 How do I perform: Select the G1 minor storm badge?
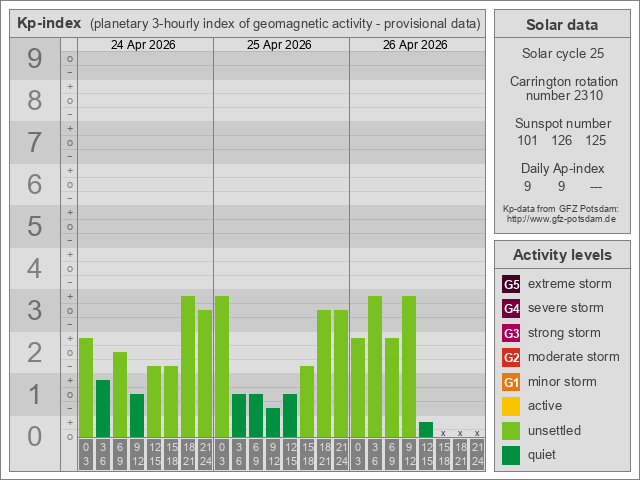(x=511, y=382)
